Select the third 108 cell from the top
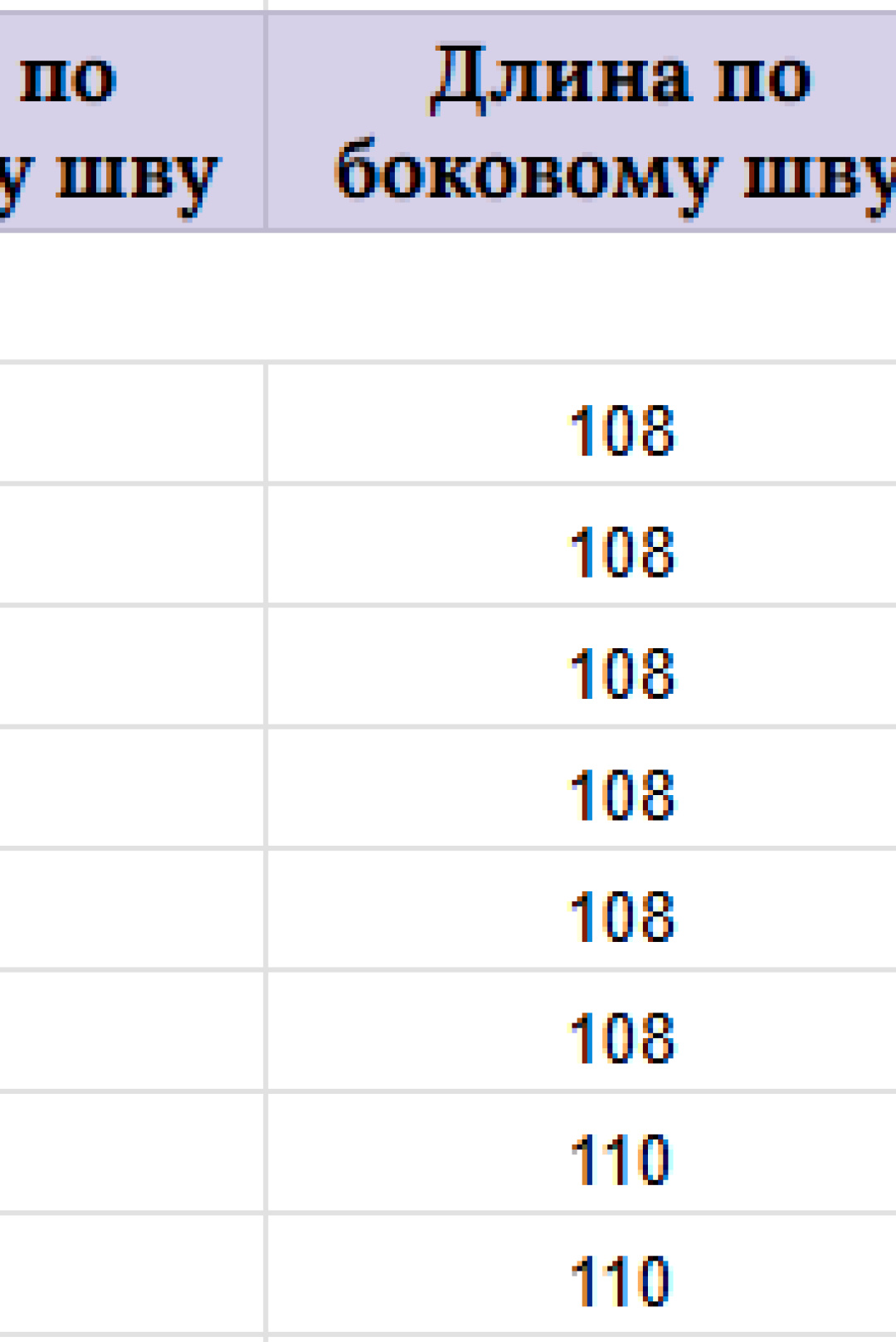Image resolution: width=896 pixels, height=1342 pixels. click(x=582, y=666)
